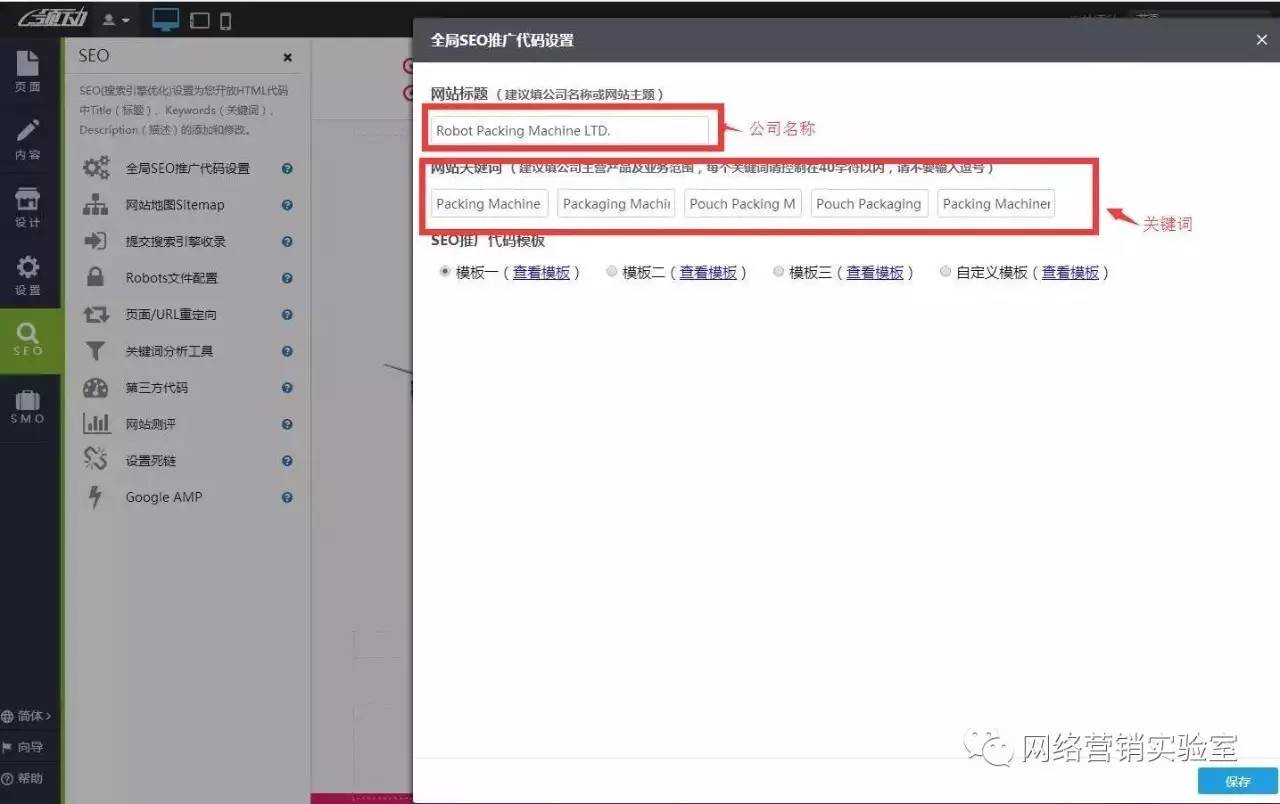The height and width of the screenshot is (804, 1280).
Task: Click the website title input field
Action: [572, 130]
